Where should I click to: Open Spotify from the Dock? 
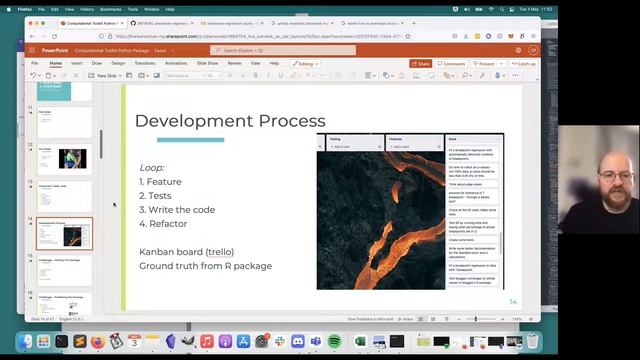335,341
